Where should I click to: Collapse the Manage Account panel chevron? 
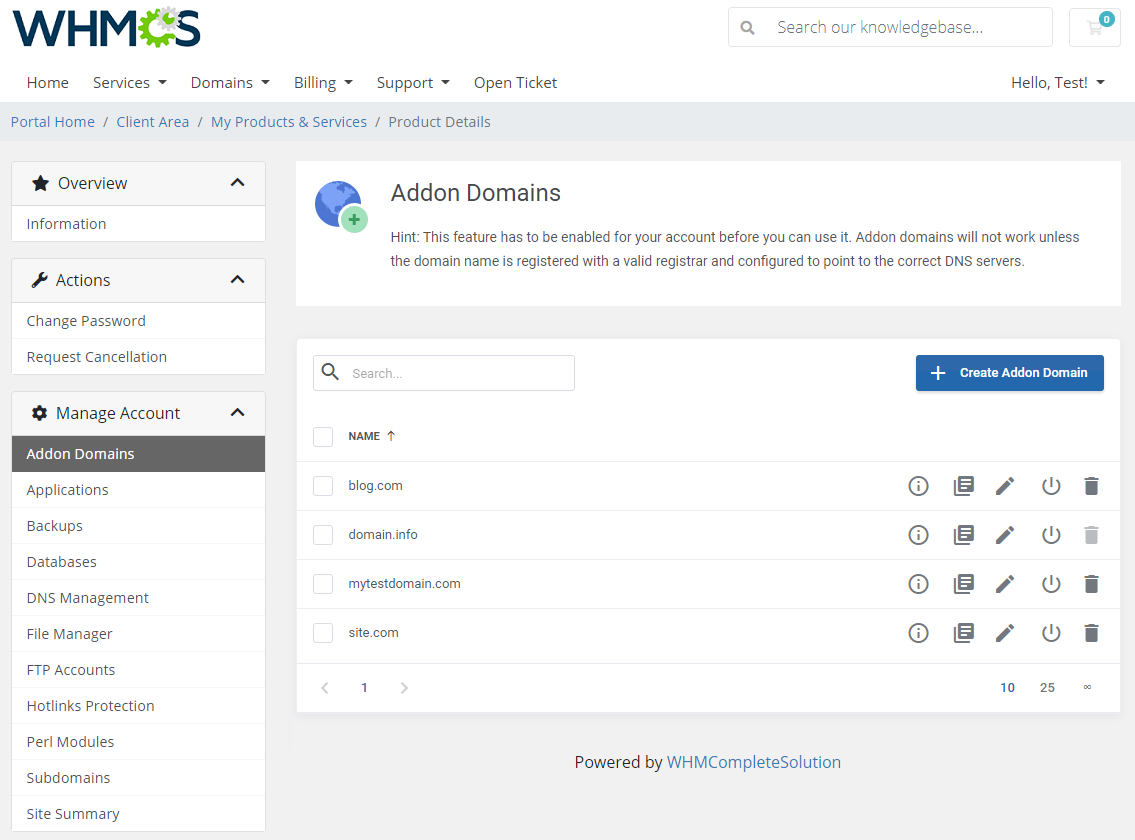[237, 413]
